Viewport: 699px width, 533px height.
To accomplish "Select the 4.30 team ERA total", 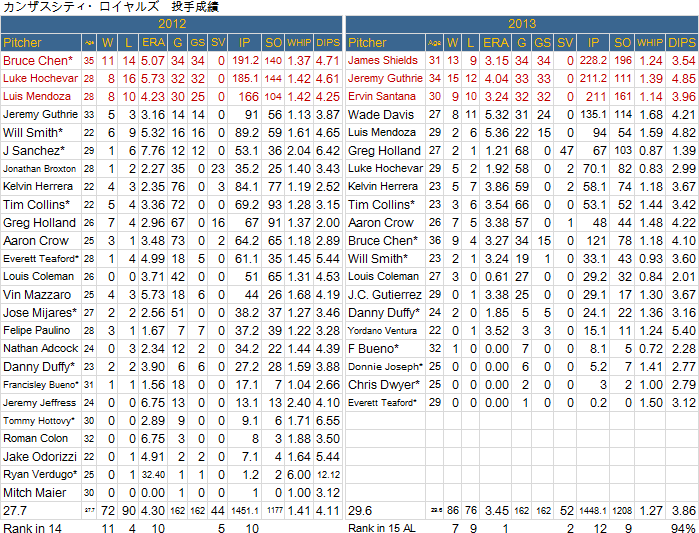I will point(153,511).
